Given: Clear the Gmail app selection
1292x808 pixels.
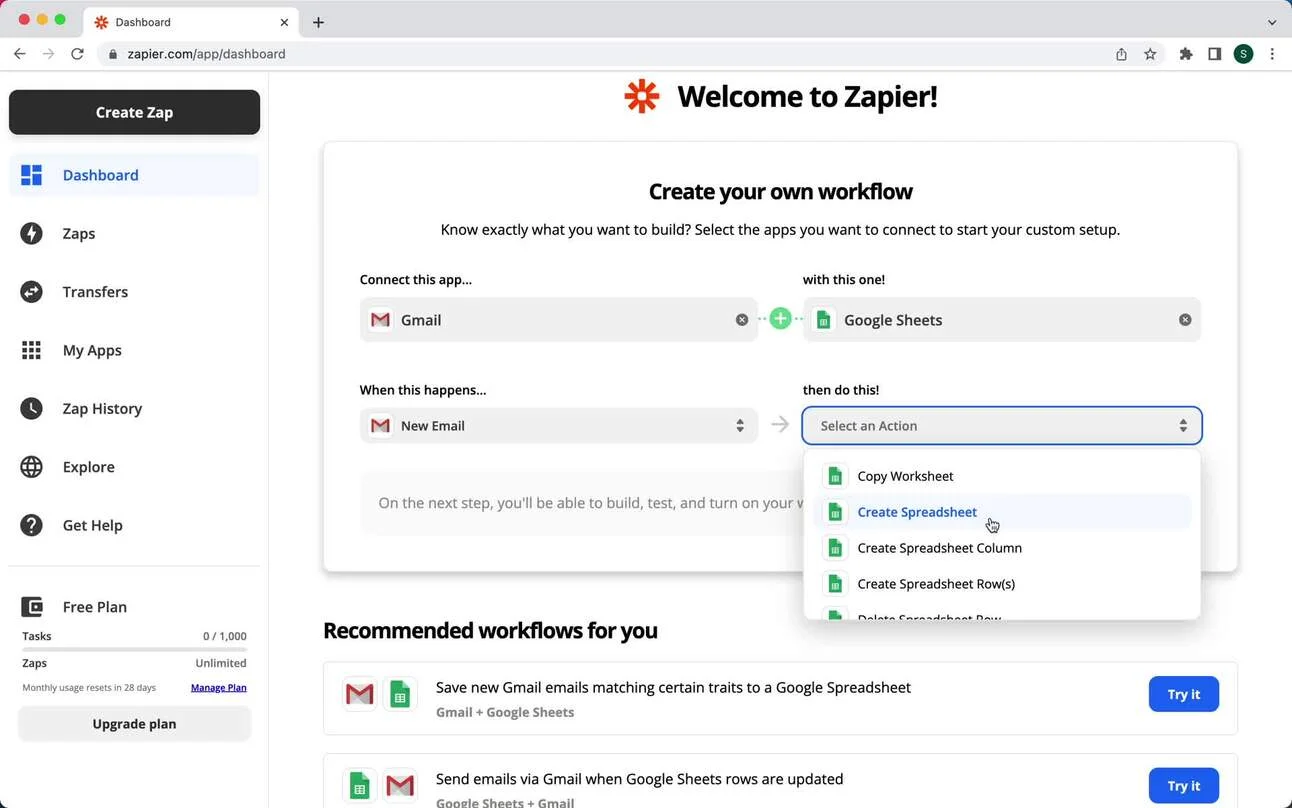Looking at the screenshot, I should tap(742, 320).
